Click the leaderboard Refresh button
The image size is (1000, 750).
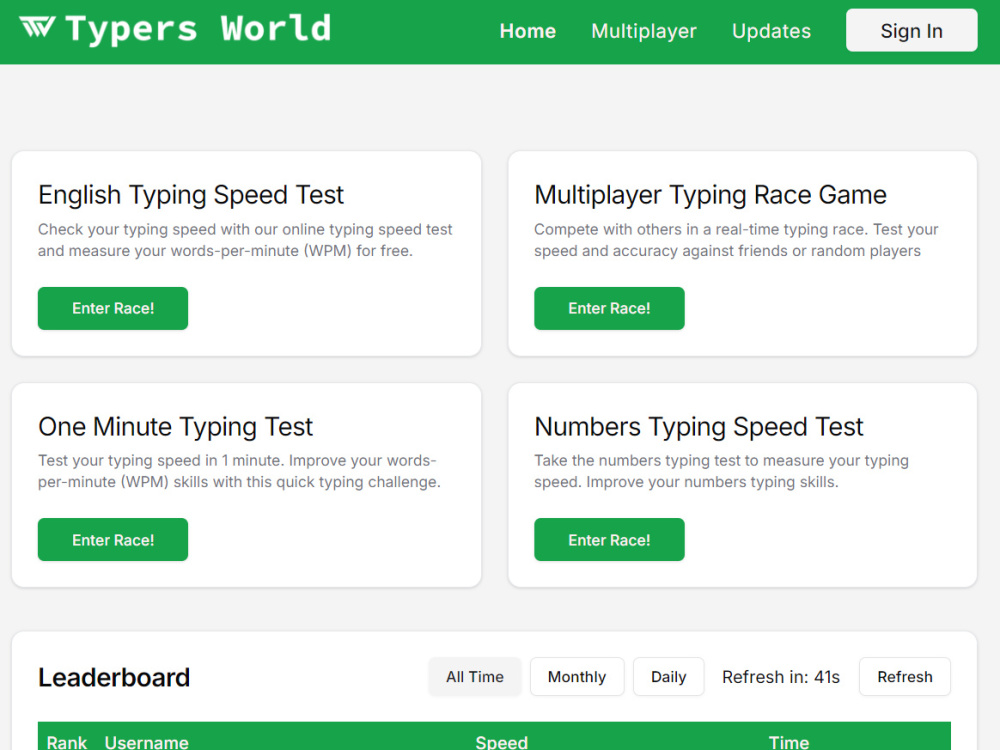(904, 677)
